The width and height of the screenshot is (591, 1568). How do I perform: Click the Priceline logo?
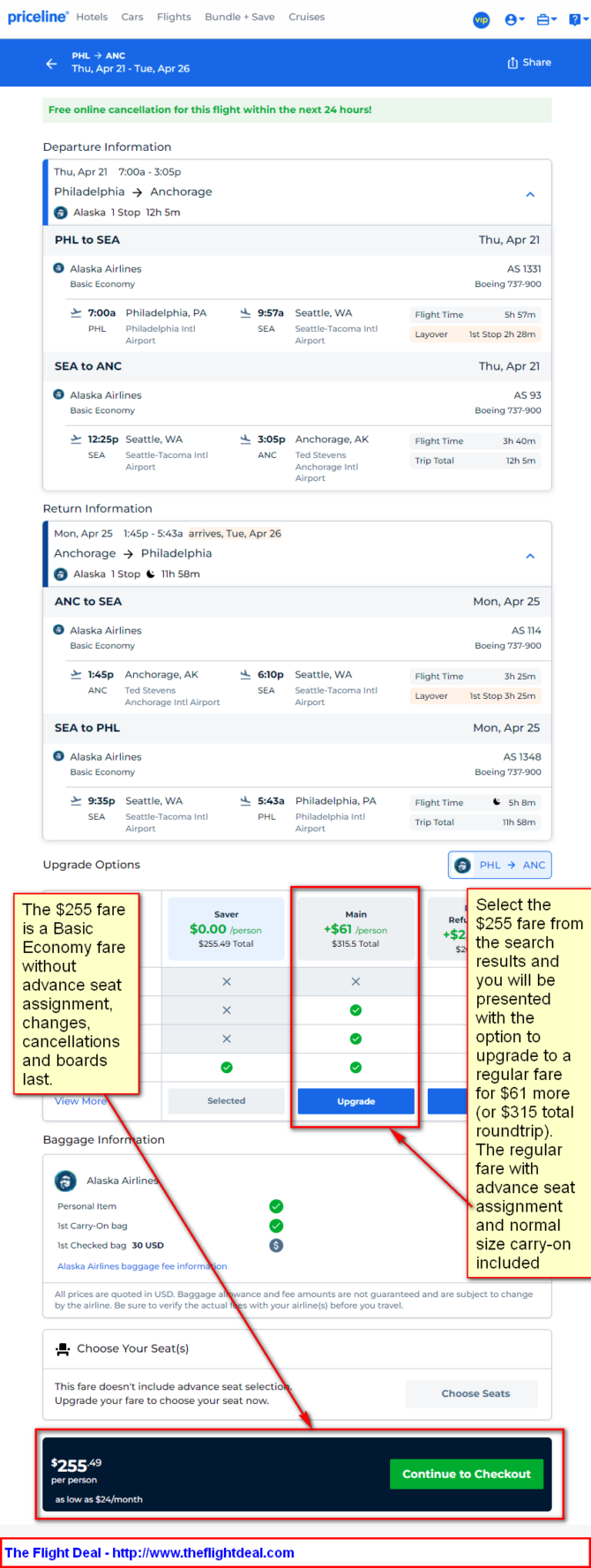point(38,17)
